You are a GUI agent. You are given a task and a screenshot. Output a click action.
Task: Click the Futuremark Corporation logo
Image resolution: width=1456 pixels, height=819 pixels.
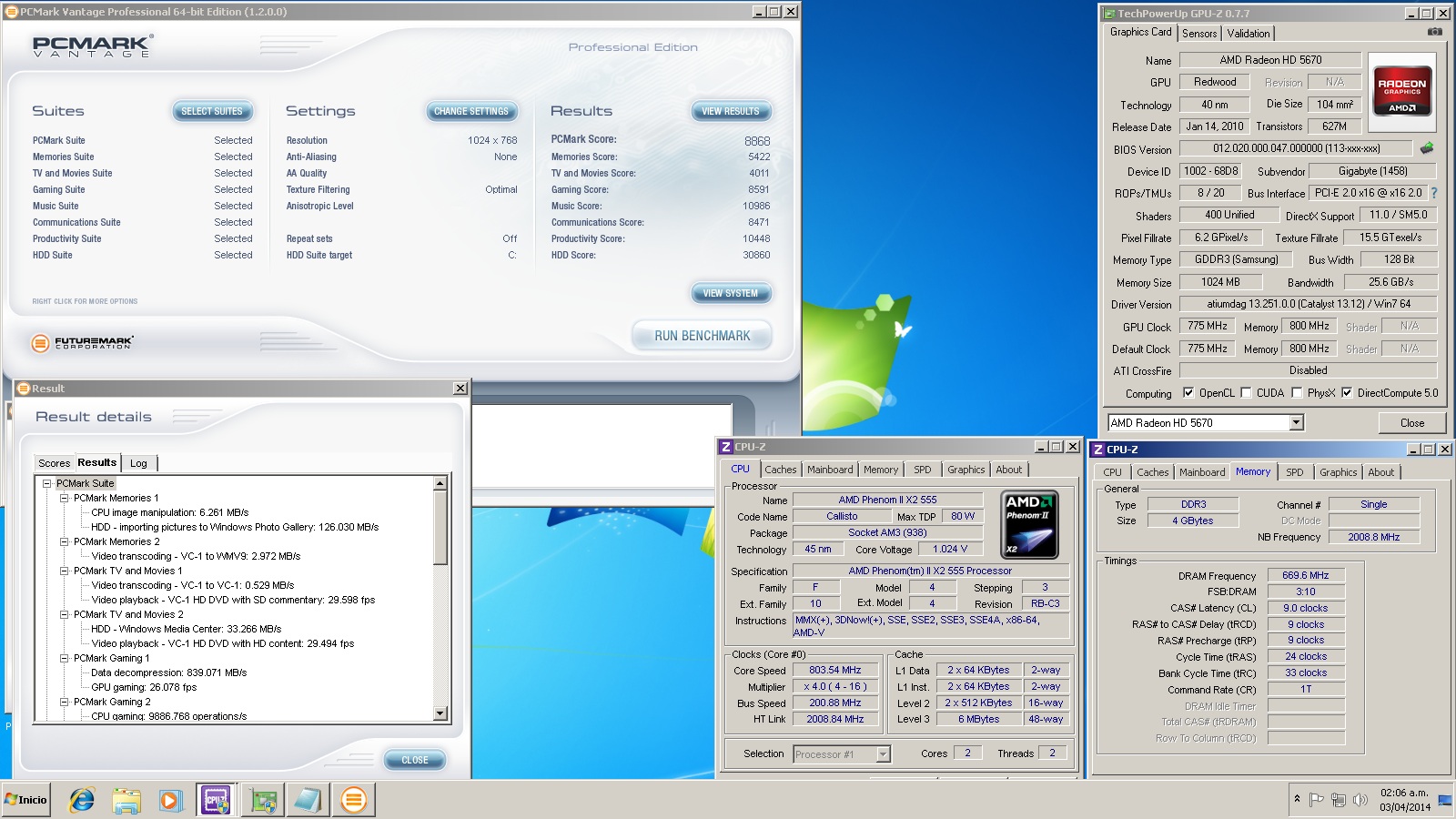pos(82,342)
